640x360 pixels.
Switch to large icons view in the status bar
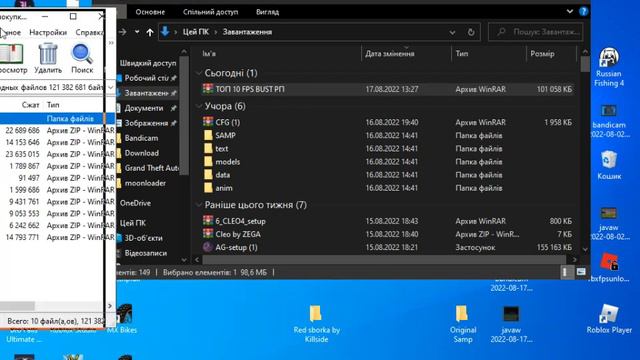click(581, 272)
